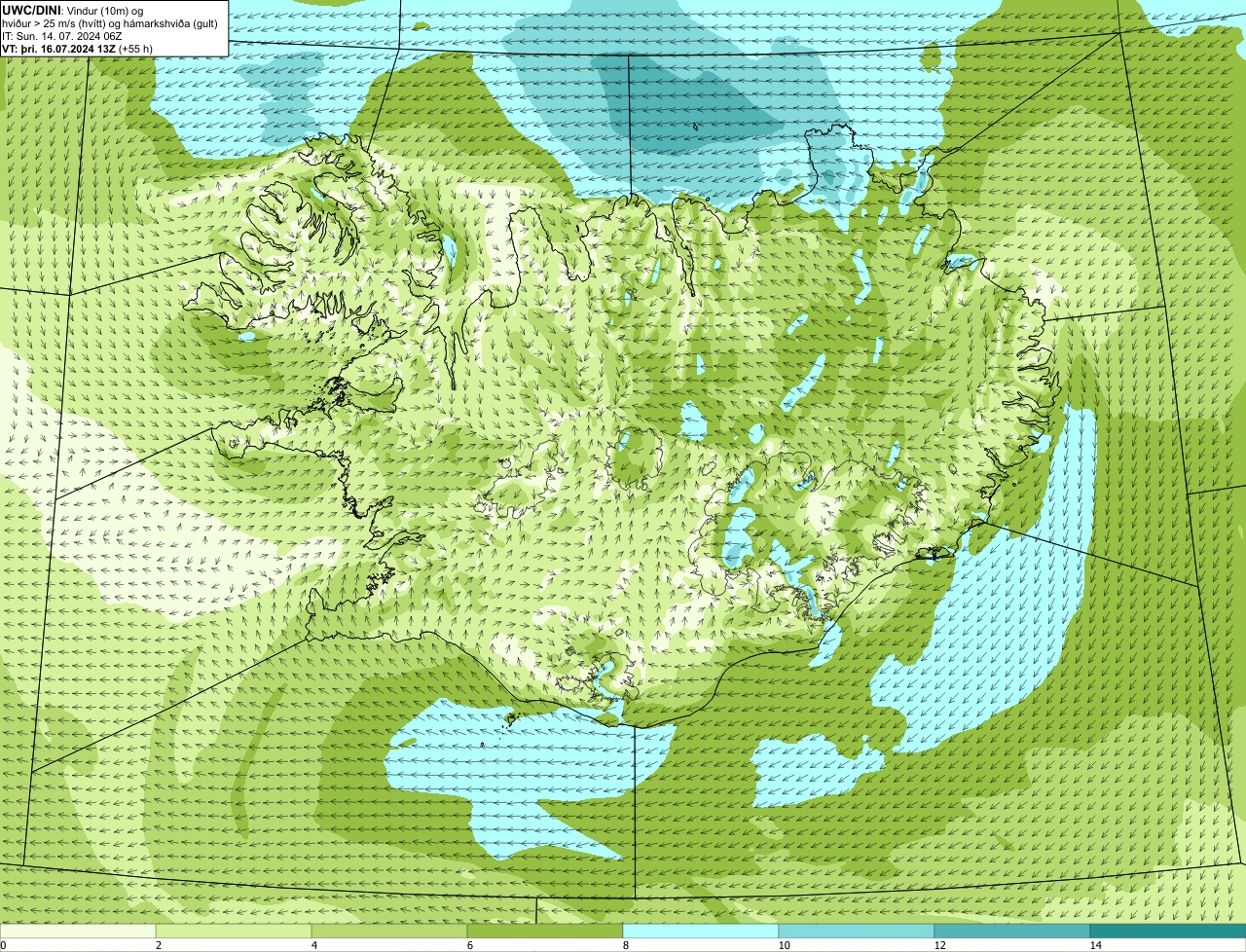The image size is (1246, 952).
Task: Click the 6–8 m/s darker green scale segment
Action: [545, 932]
